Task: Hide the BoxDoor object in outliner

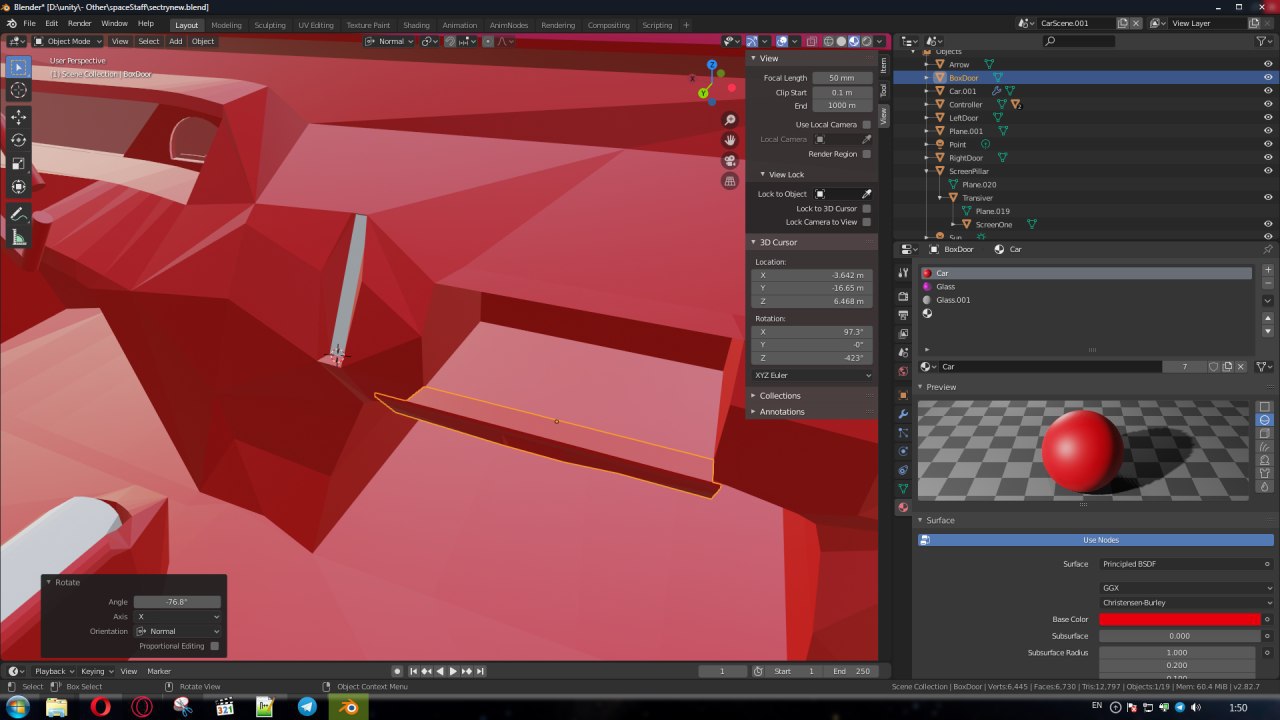Action: point(1268,78)
